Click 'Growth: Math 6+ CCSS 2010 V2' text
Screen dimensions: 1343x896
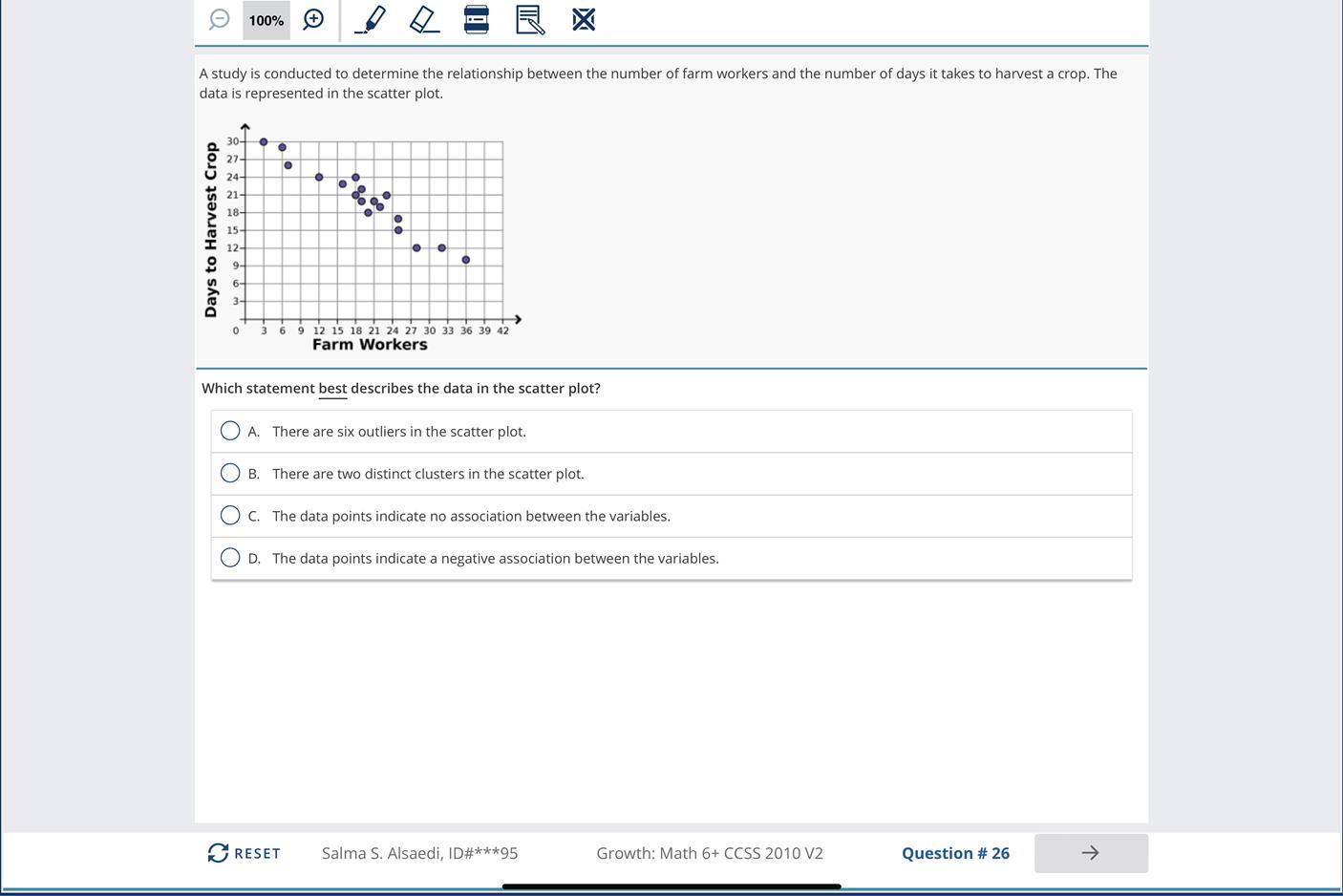(x=710, y=853)
